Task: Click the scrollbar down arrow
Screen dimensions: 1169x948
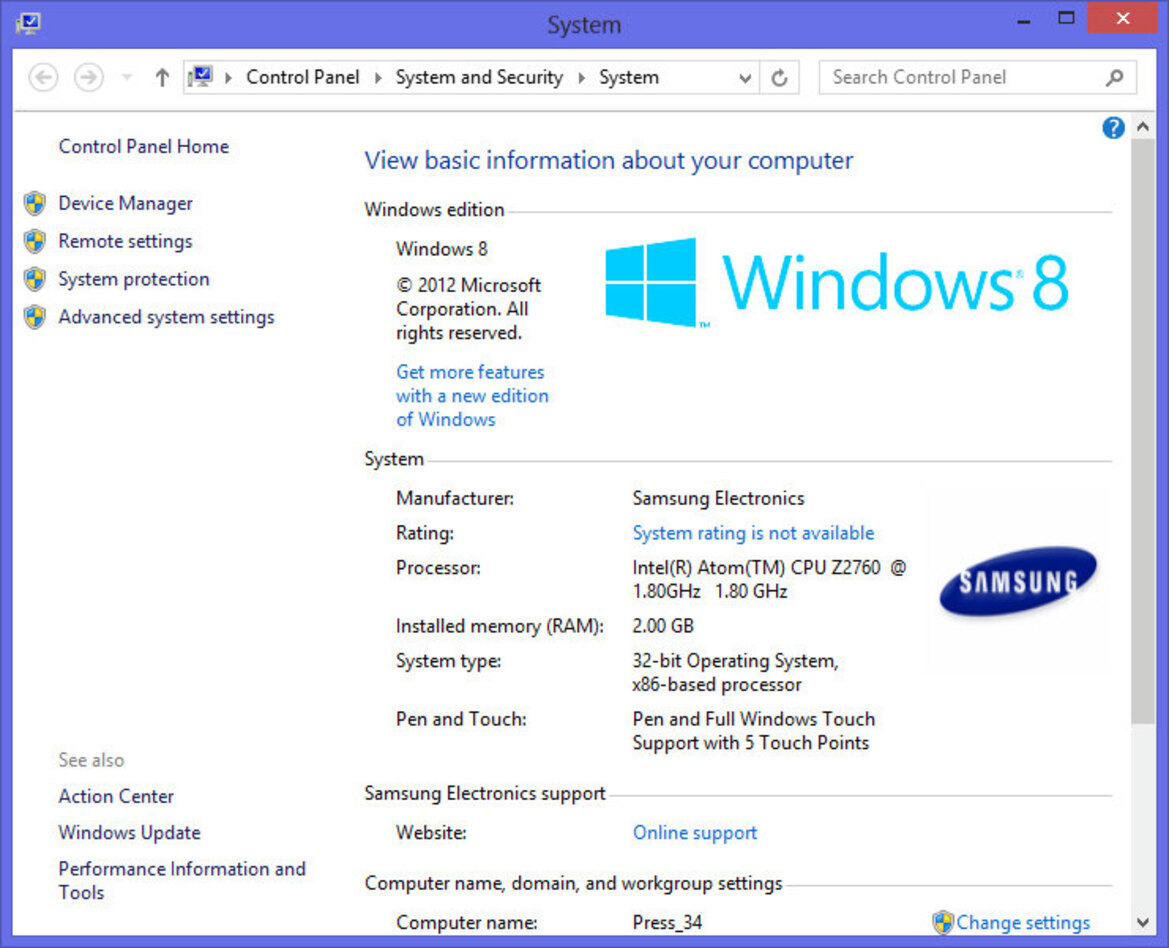Action: click(1143, 923)
